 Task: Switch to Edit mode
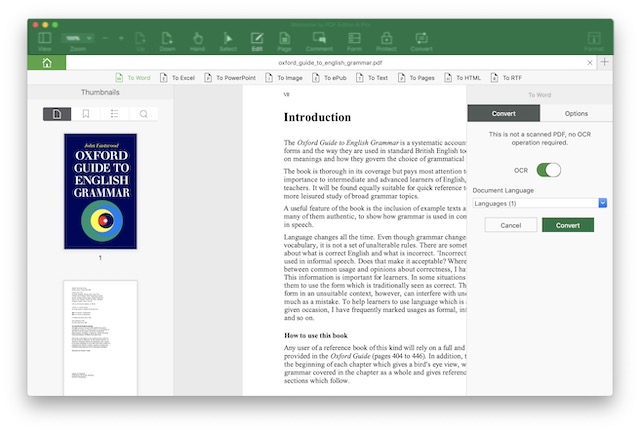(257, 41)
